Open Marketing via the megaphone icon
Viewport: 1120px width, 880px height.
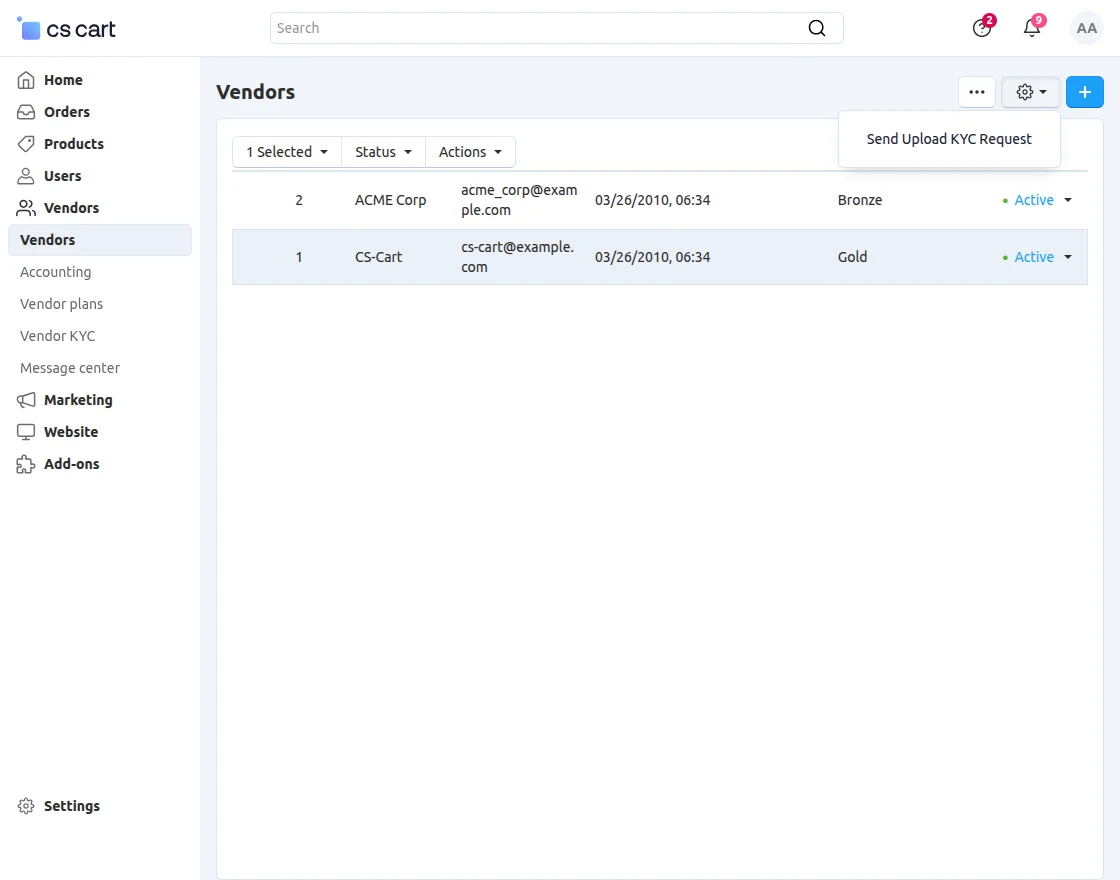point(26,400)
